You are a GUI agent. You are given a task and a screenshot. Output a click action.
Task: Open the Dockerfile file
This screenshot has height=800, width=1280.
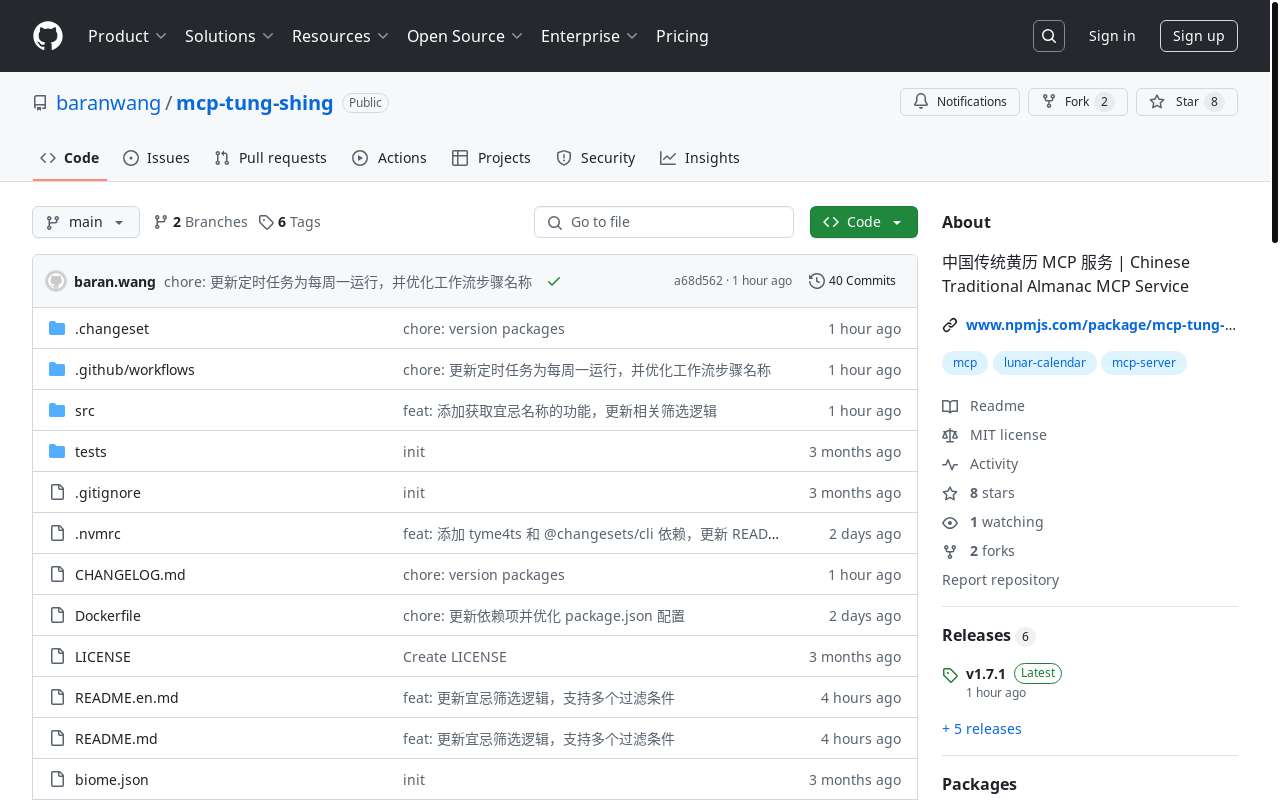coord(108,616)
